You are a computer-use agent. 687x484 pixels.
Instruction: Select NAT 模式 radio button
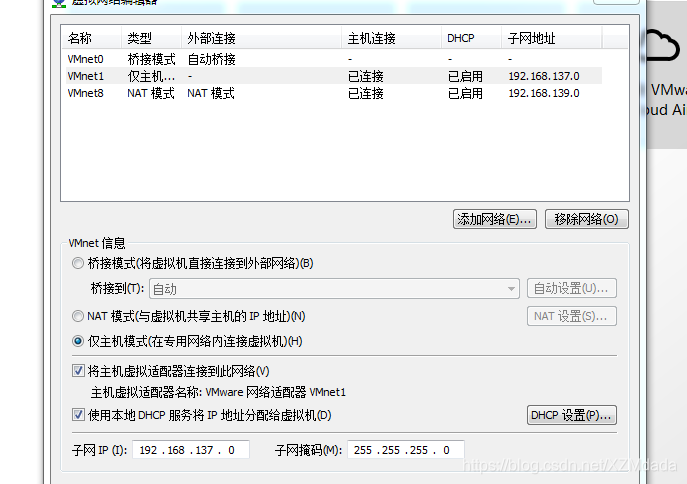click(78, 316)
